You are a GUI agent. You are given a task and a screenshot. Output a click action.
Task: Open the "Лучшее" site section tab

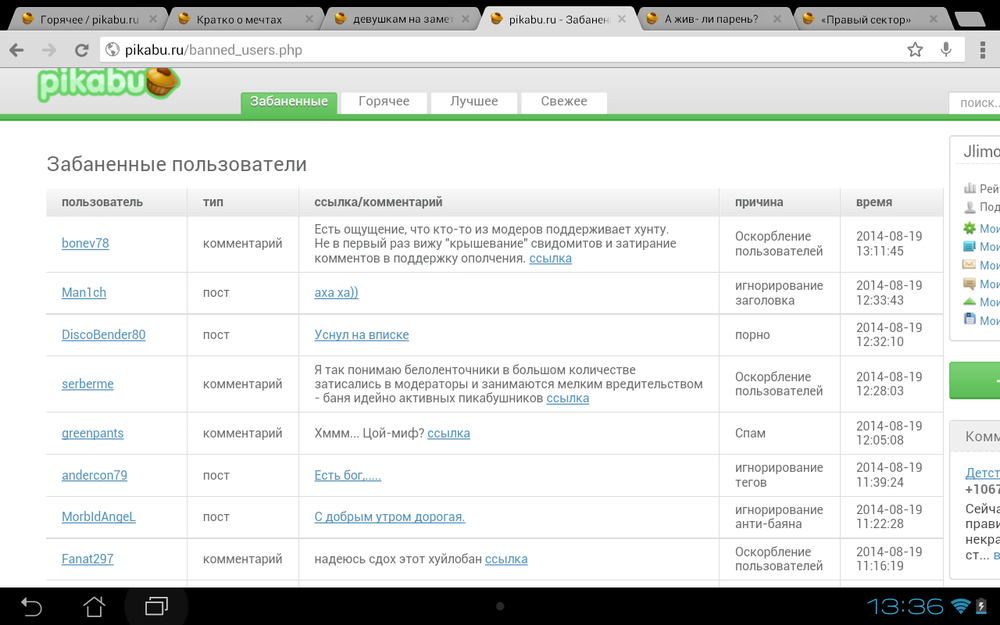[x=474, y=102]
